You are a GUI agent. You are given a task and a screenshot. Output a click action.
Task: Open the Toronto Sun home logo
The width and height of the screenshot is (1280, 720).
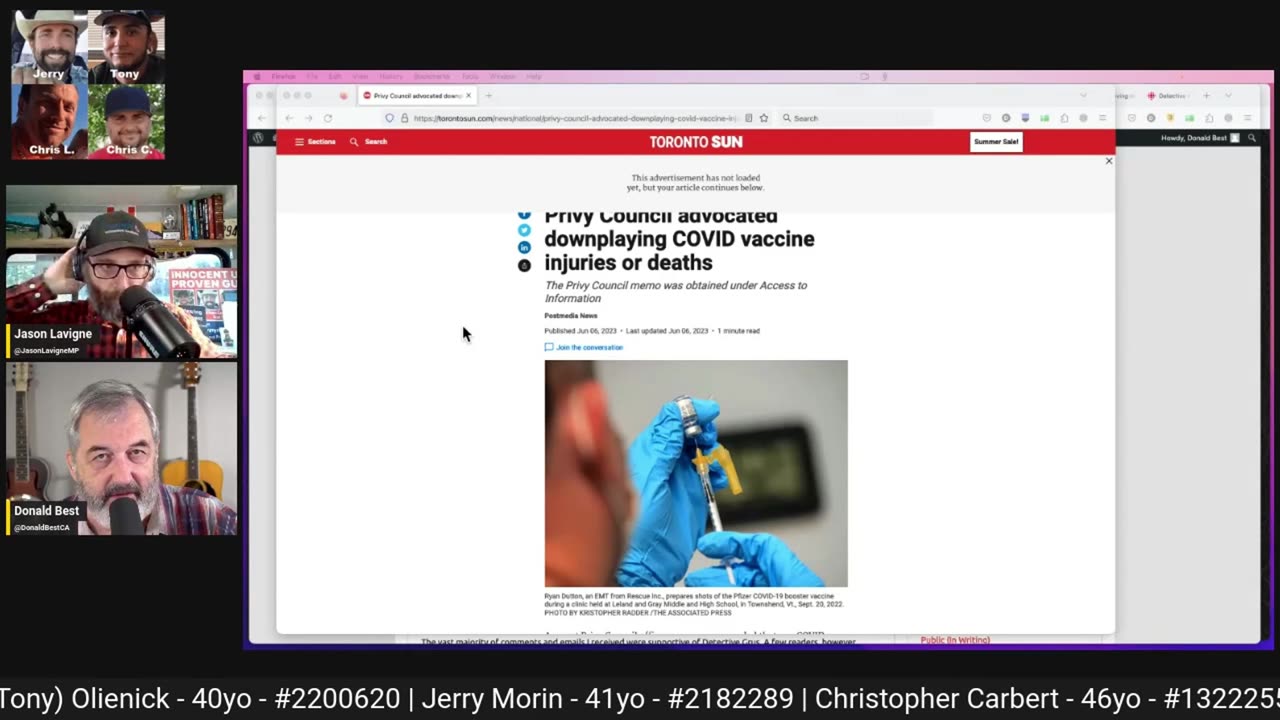pos(696,142)
